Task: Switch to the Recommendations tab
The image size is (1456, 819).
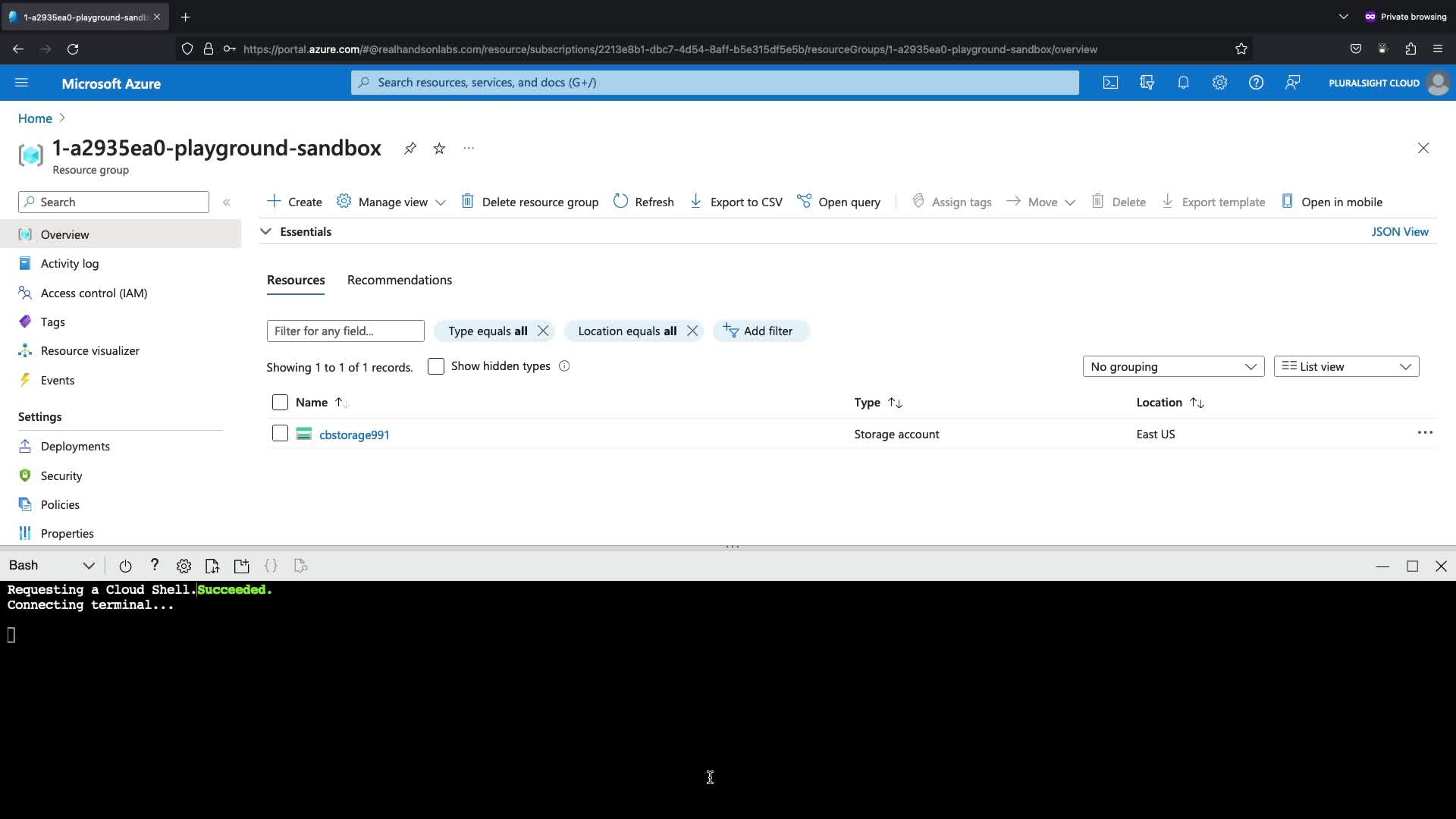Action: tap(400, 280)
